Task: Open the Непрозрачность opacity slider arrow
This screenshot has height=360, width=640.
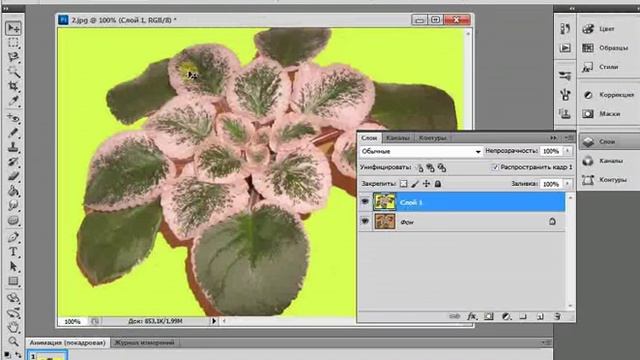Action: (567, 151)
